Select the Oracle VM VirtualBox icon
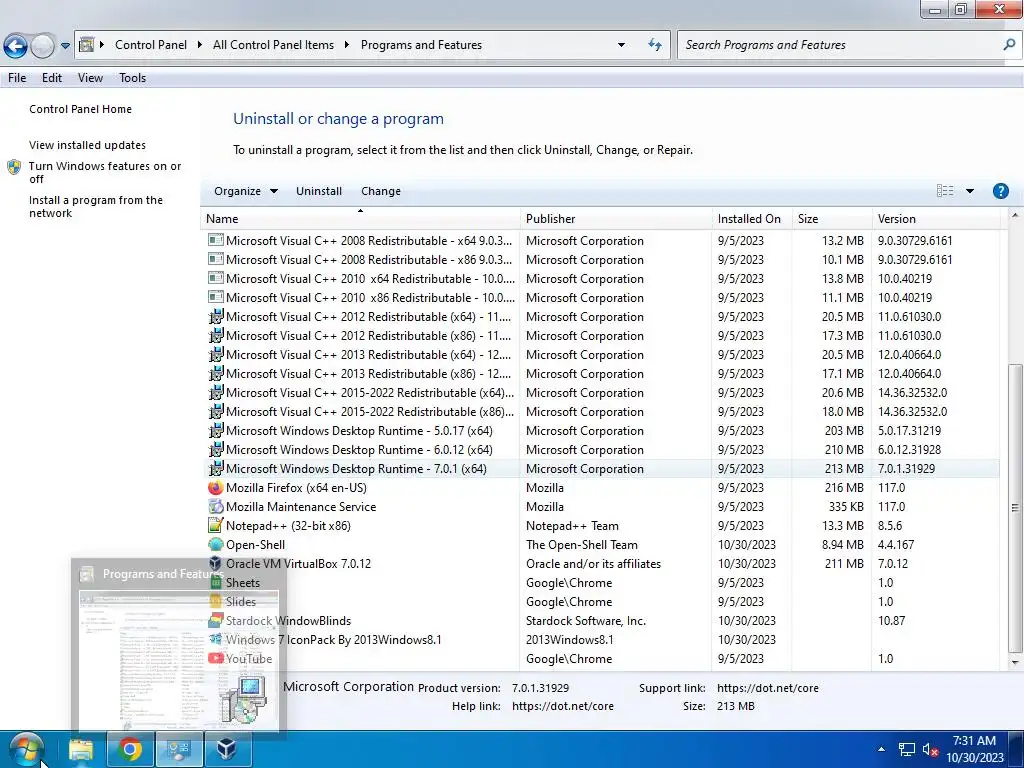Image resolution: width=1024 pixels, height=768 pixels. [x=216, y=563]
